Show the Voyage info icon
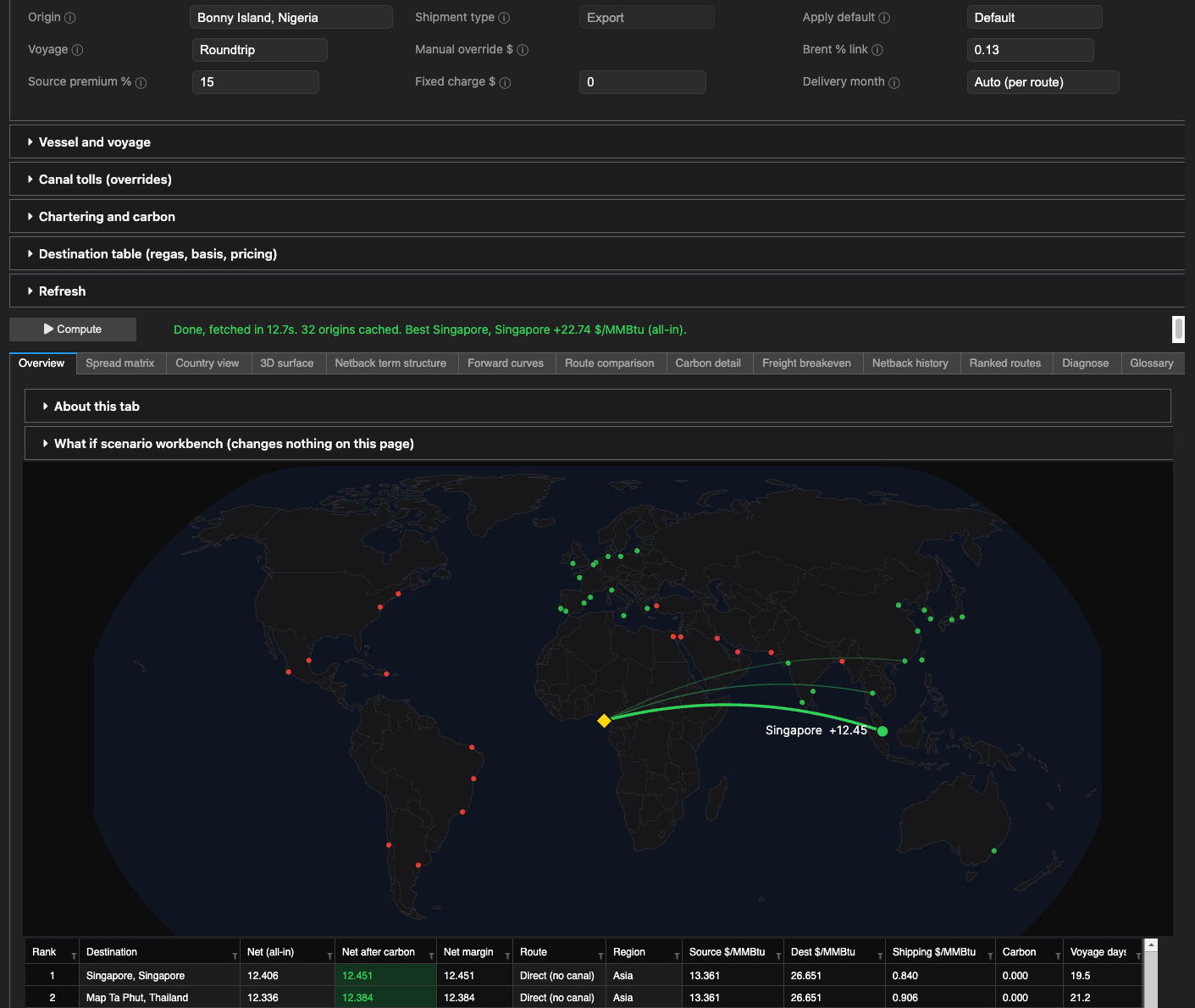Screen dimensions: 1195x1008 click(78, 50)
